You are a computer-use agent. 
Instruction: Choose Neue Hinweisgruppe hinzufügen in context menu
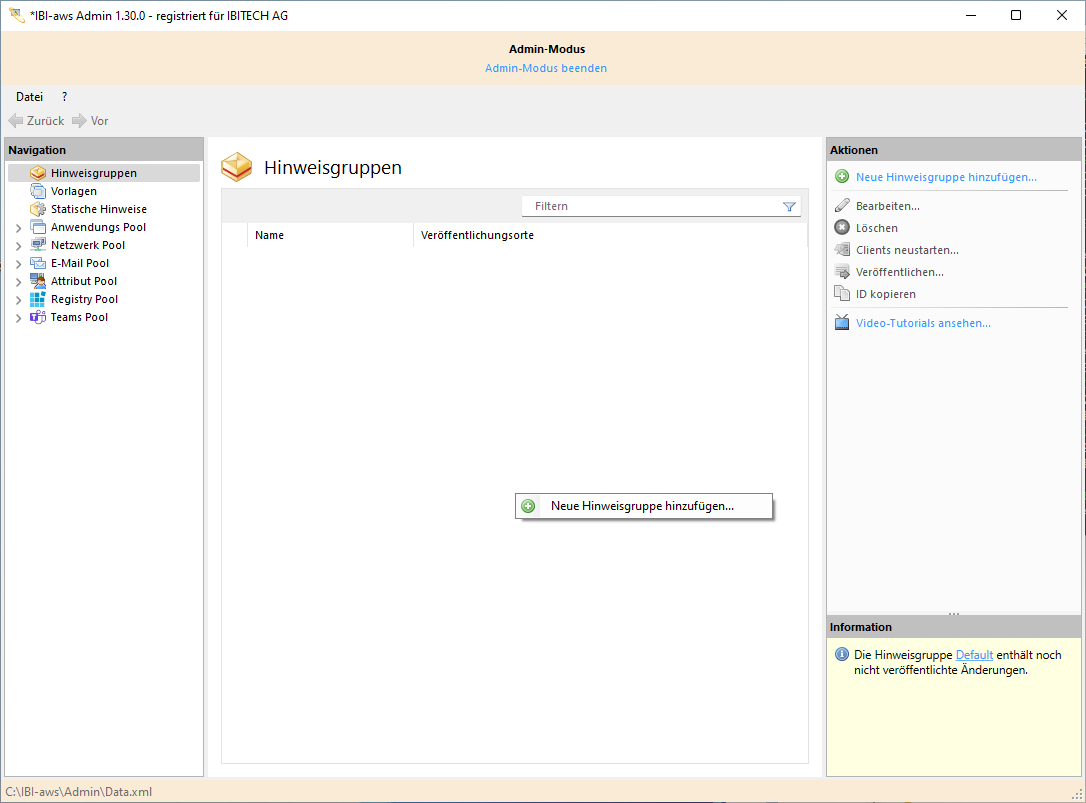tap(642, 506)
